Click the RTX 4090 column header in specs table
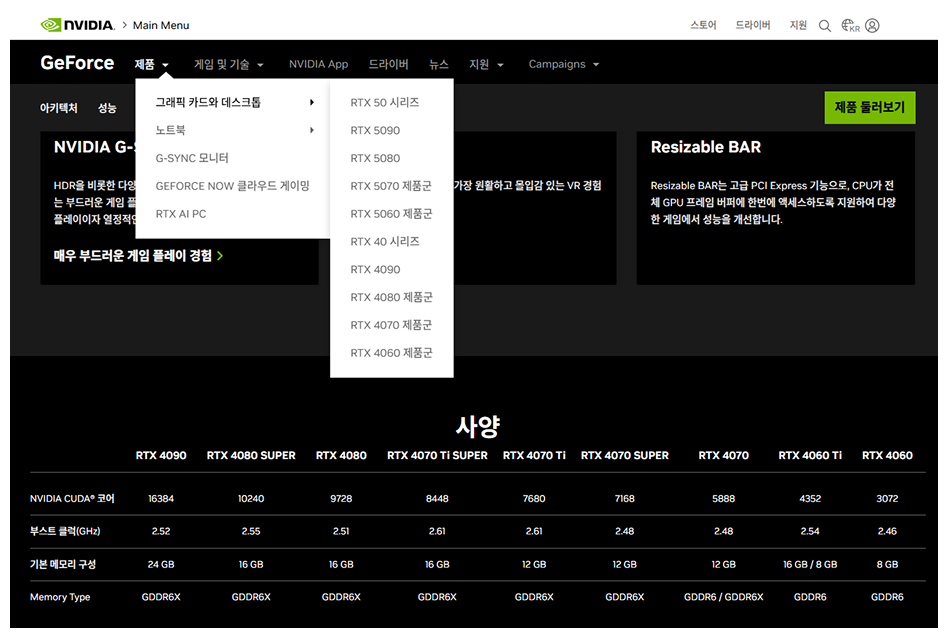 (x=161, y=455)
